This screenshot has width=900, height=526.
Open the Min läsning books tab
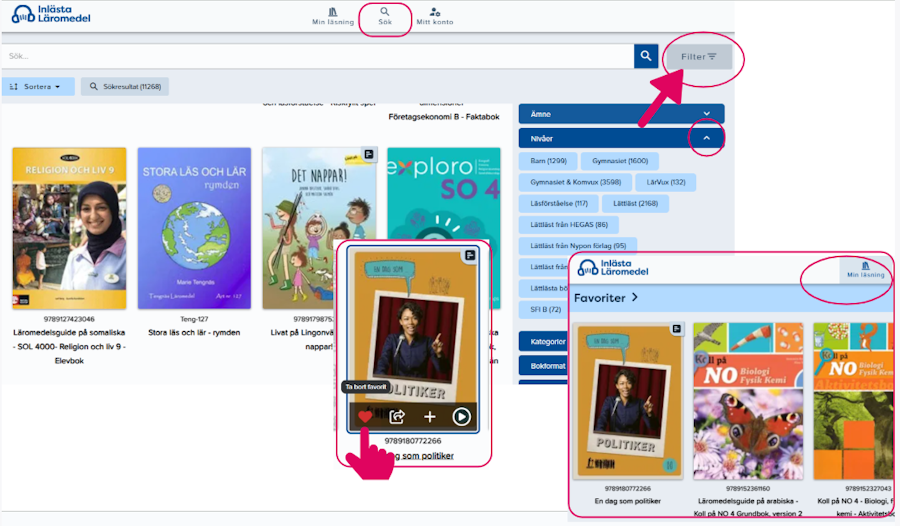pos(333,15)
